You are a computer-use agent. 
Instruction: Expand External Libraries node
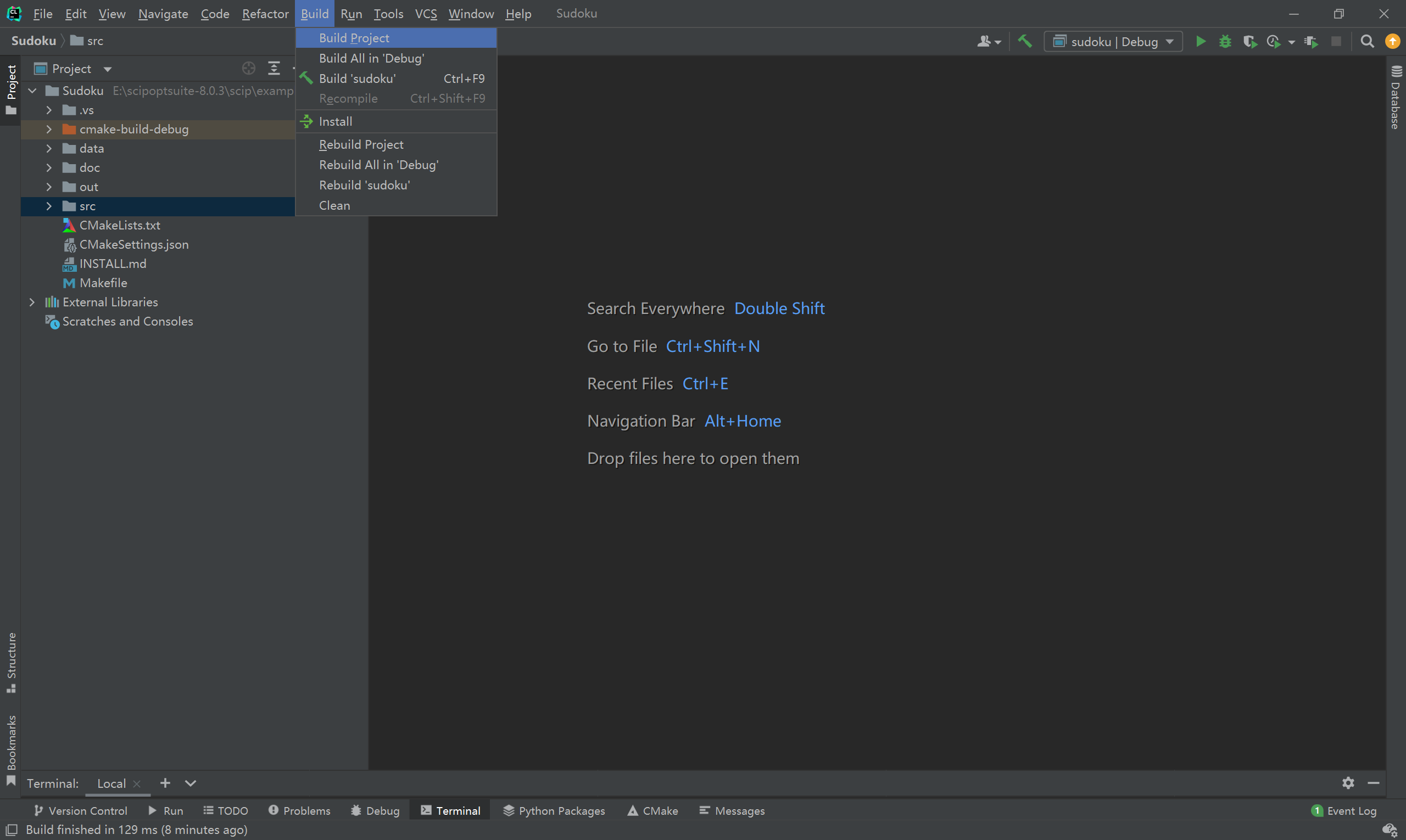32,302
